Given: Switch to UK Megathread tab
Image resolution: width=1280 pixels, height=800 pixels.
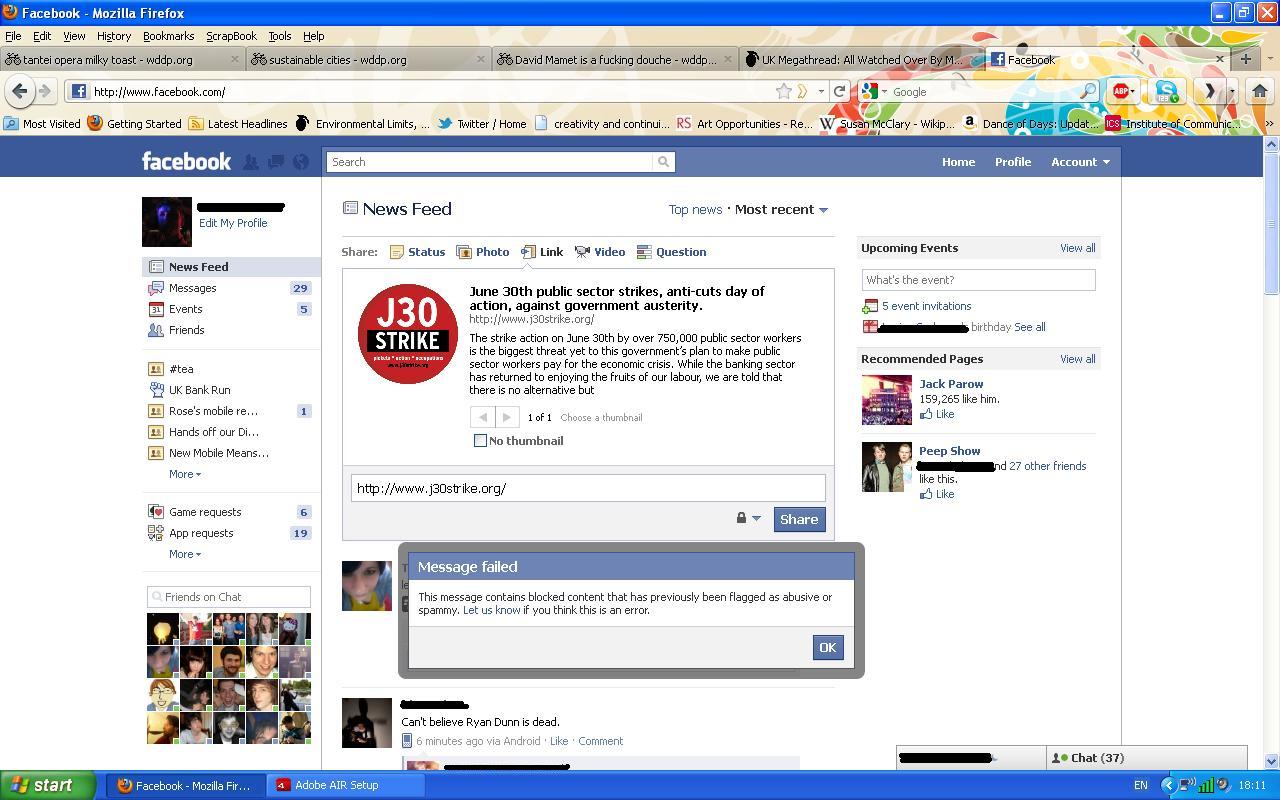Looking at the screenshot, I should (x=860, y=59).
